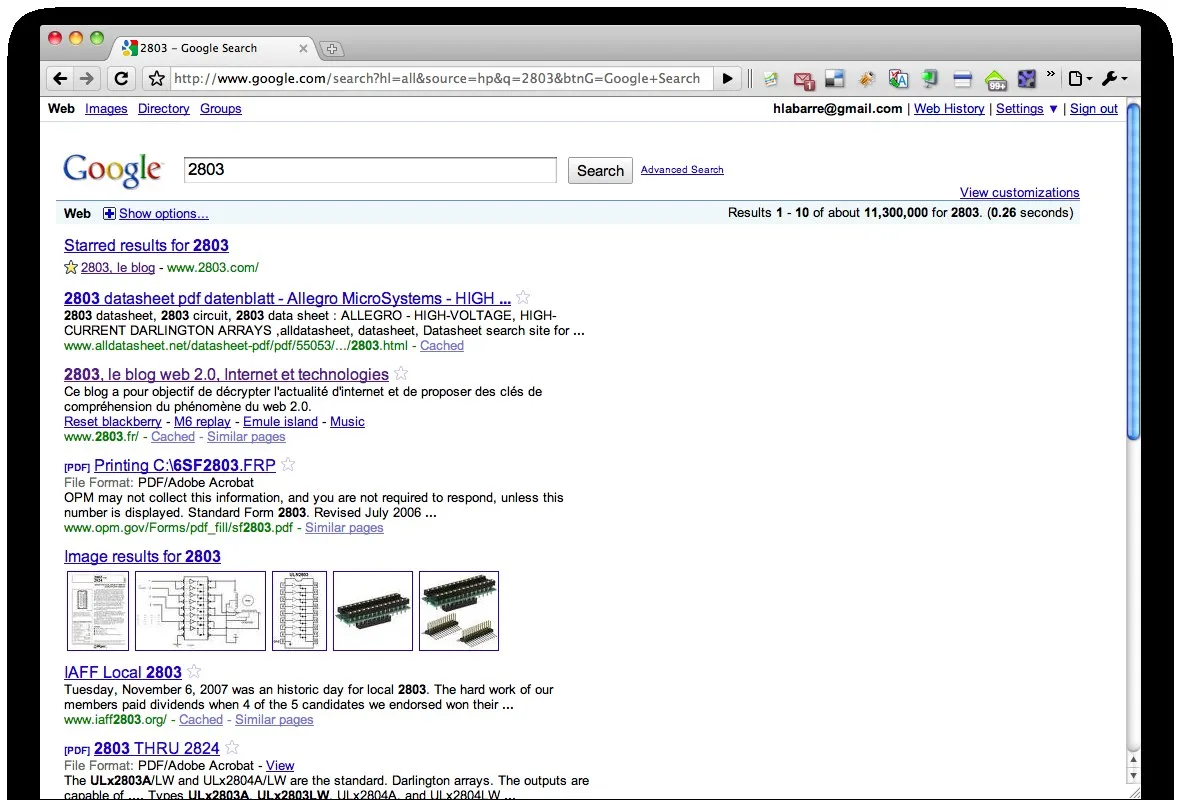Star the Allegro MicroSystems datasheet result
The width and height of the screenshot is (1181, 800).
[523, 298]
